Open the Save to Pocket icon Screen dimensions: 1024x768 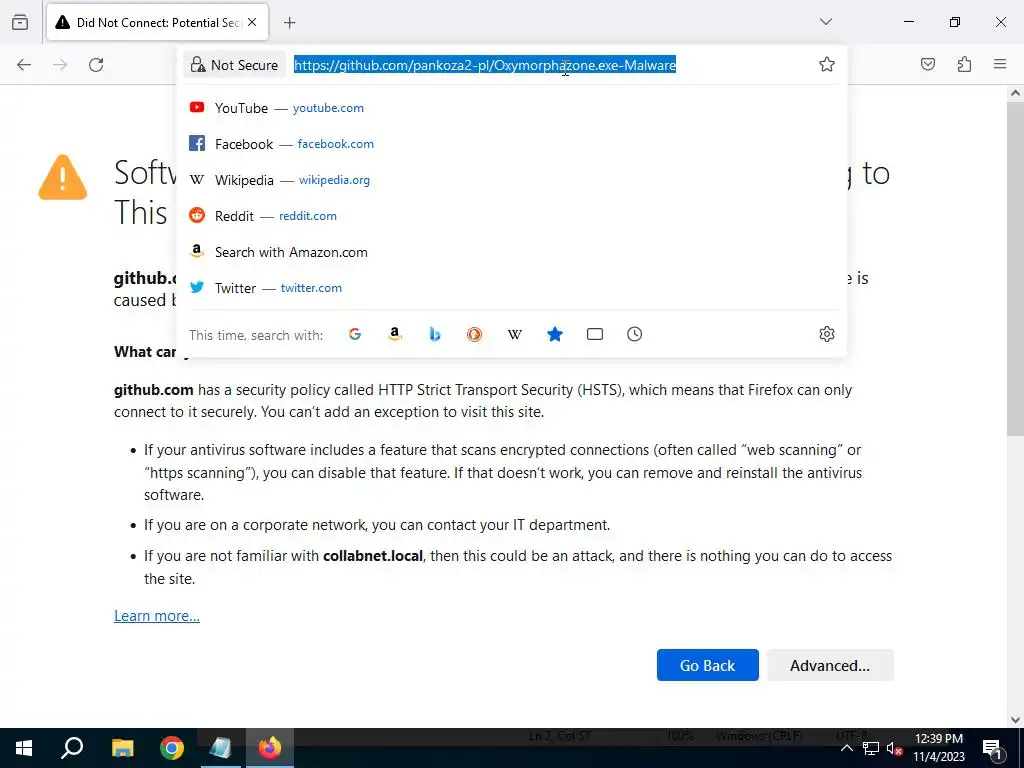[927, 64]
